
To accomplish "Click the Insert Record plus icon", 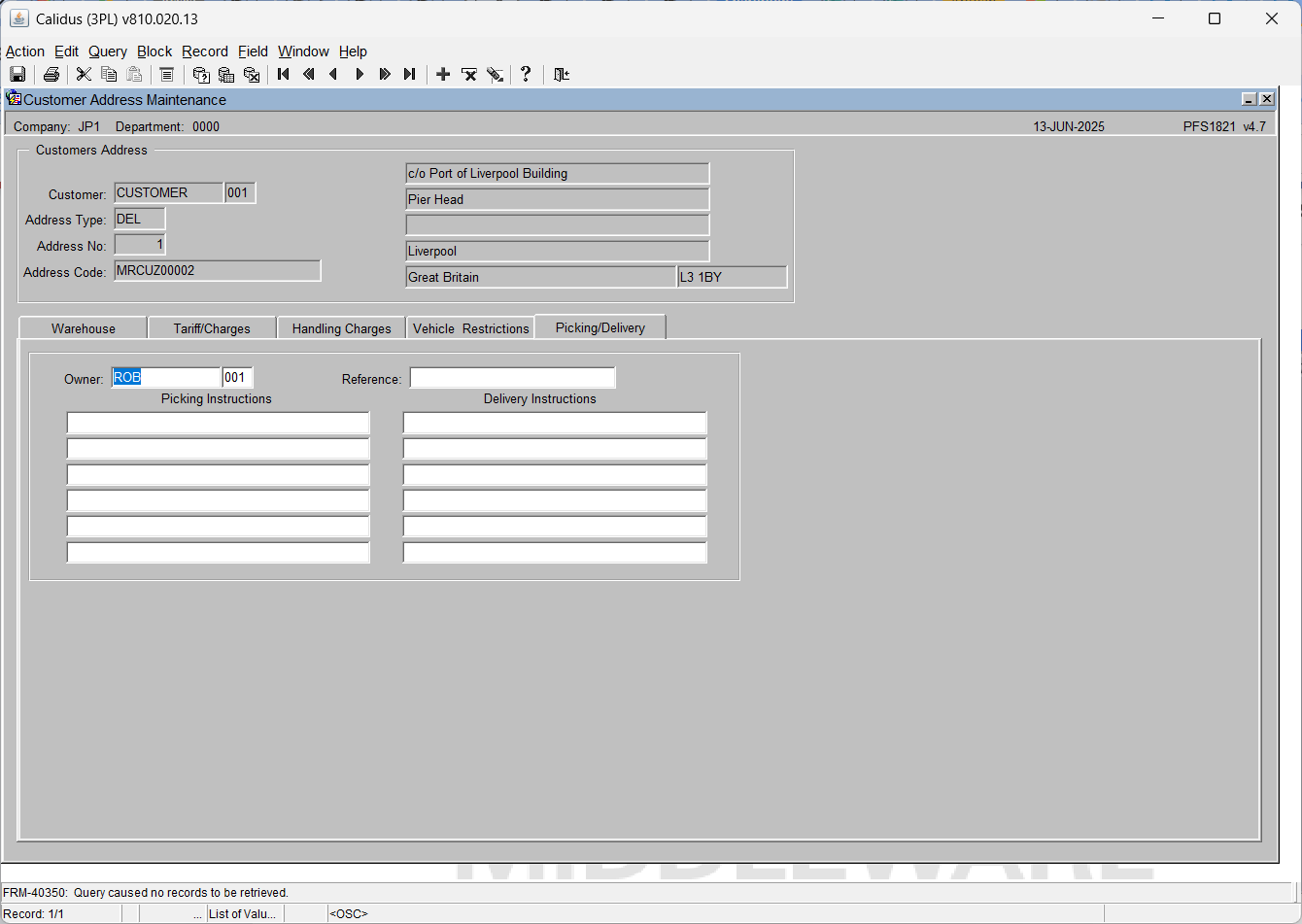I will click(443, 75).
